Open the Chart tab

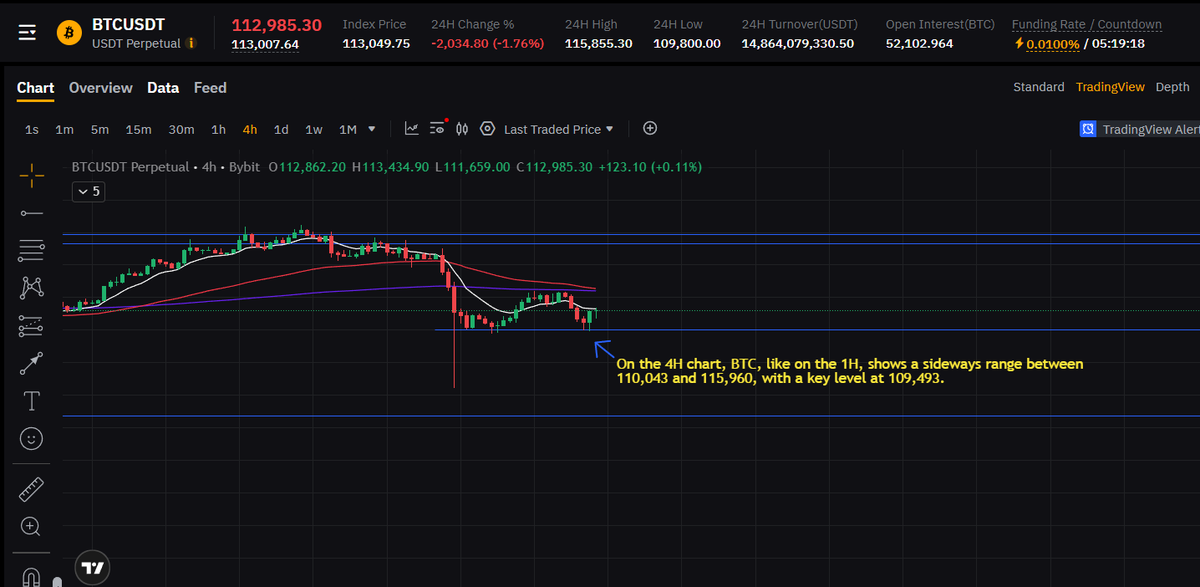[35, 88]
